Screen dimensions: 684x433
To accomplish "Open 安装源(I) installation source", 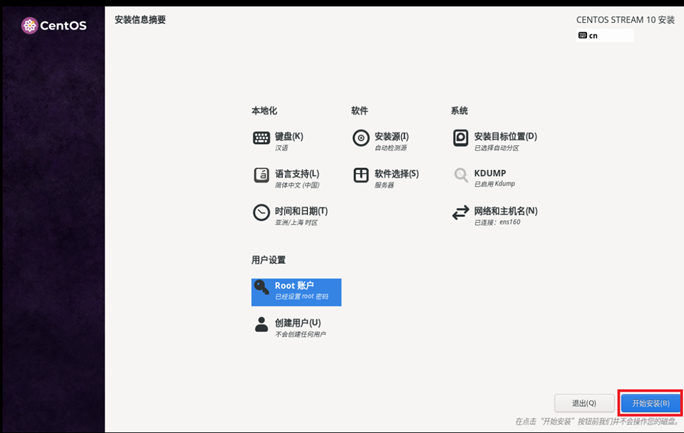I will pos(391,136).
